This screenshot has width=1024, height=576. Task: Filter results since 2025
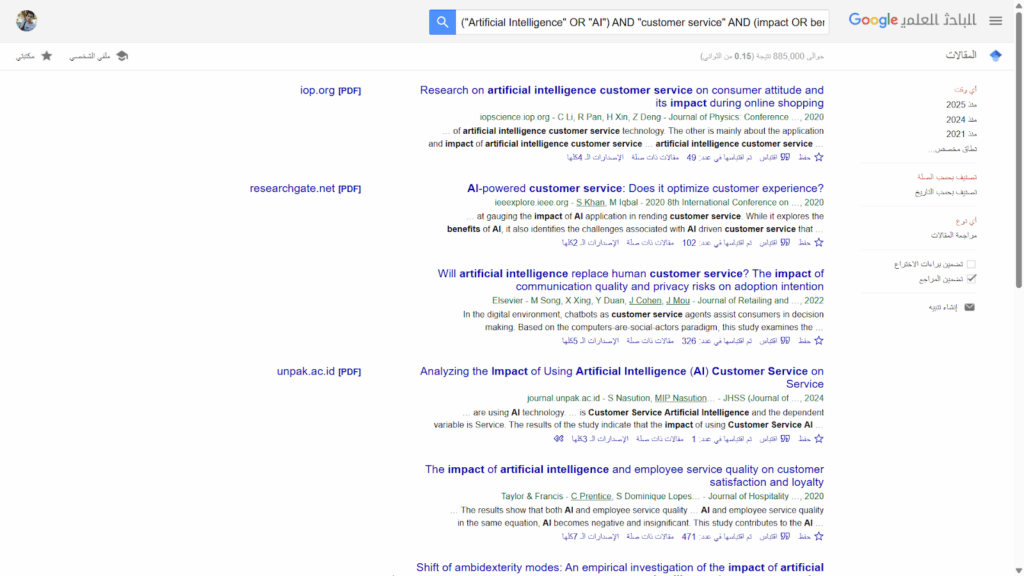(x=961, y=104)
